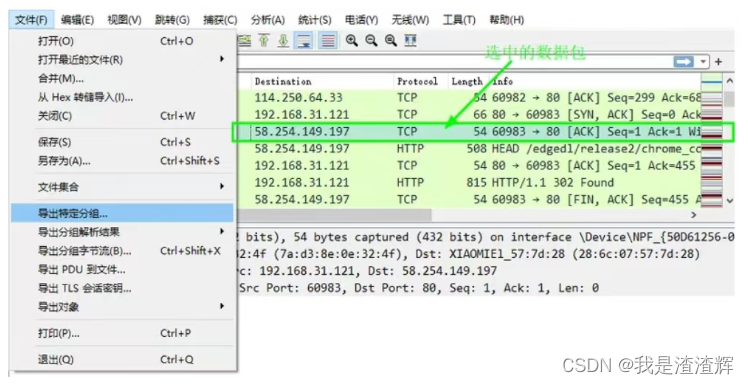Image resolution: width=748 pixels, height=385 pixels.
Task: Select packet row to 114.250.64.33
Action: (469, 98)
